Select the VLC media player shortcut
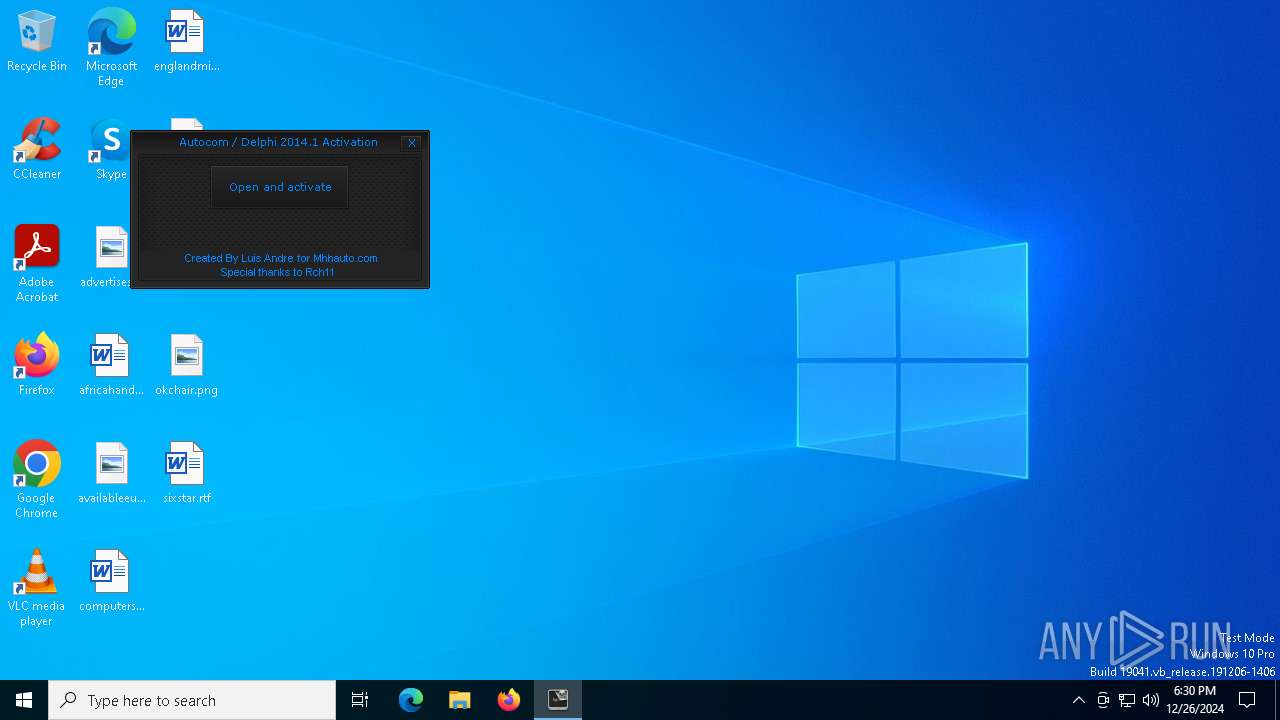 [x=37, y=588]
